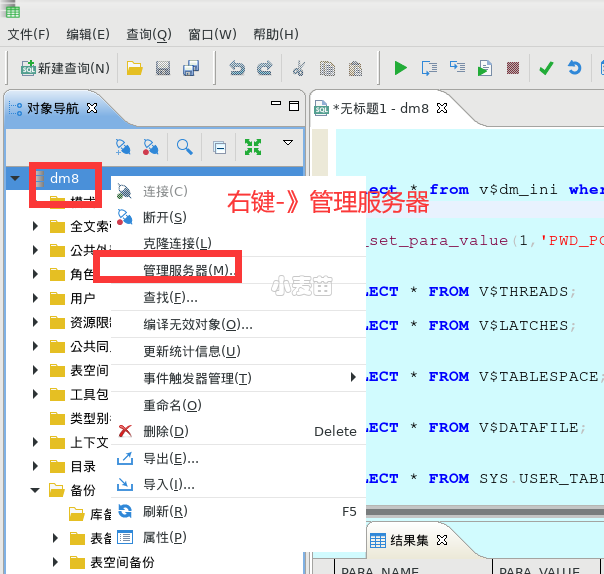Open the 事件触发器管理(T) submenu
Screen dimensions: 604x574
click(196, 378)
